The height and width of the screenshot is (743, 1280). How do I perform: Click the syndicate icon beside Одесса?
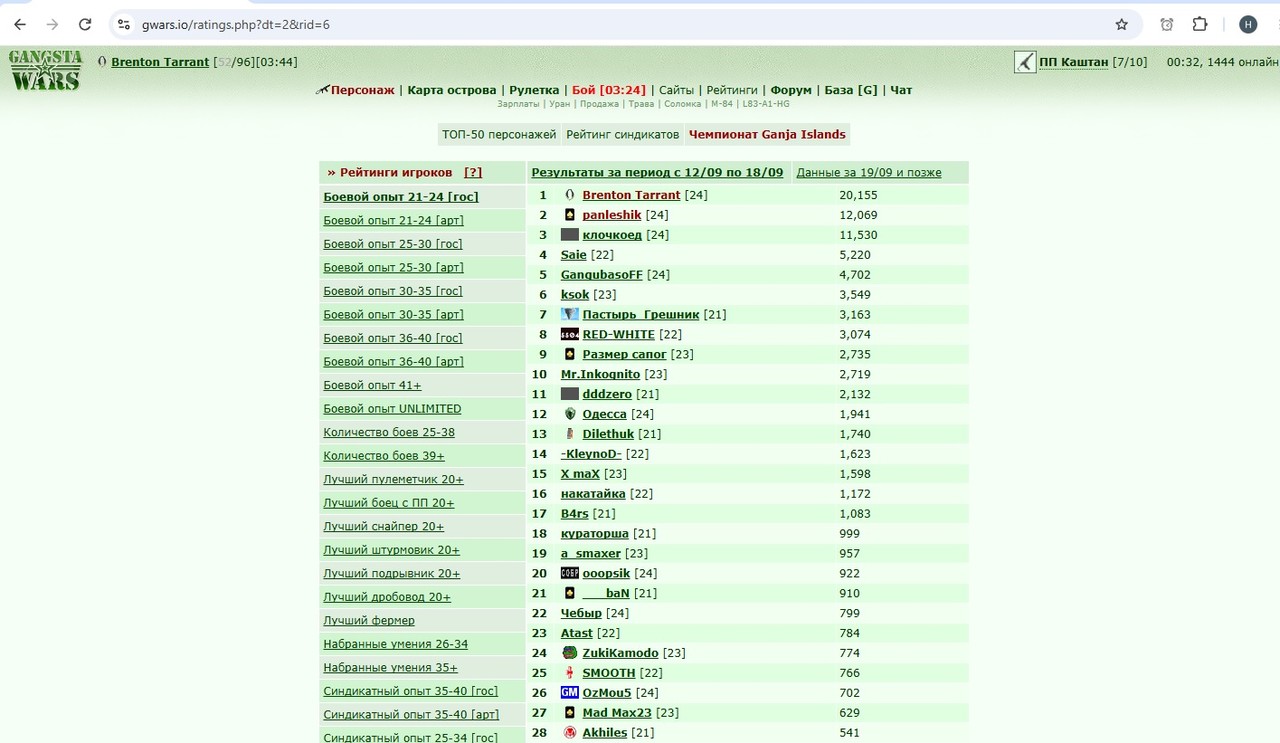point(570,414)
